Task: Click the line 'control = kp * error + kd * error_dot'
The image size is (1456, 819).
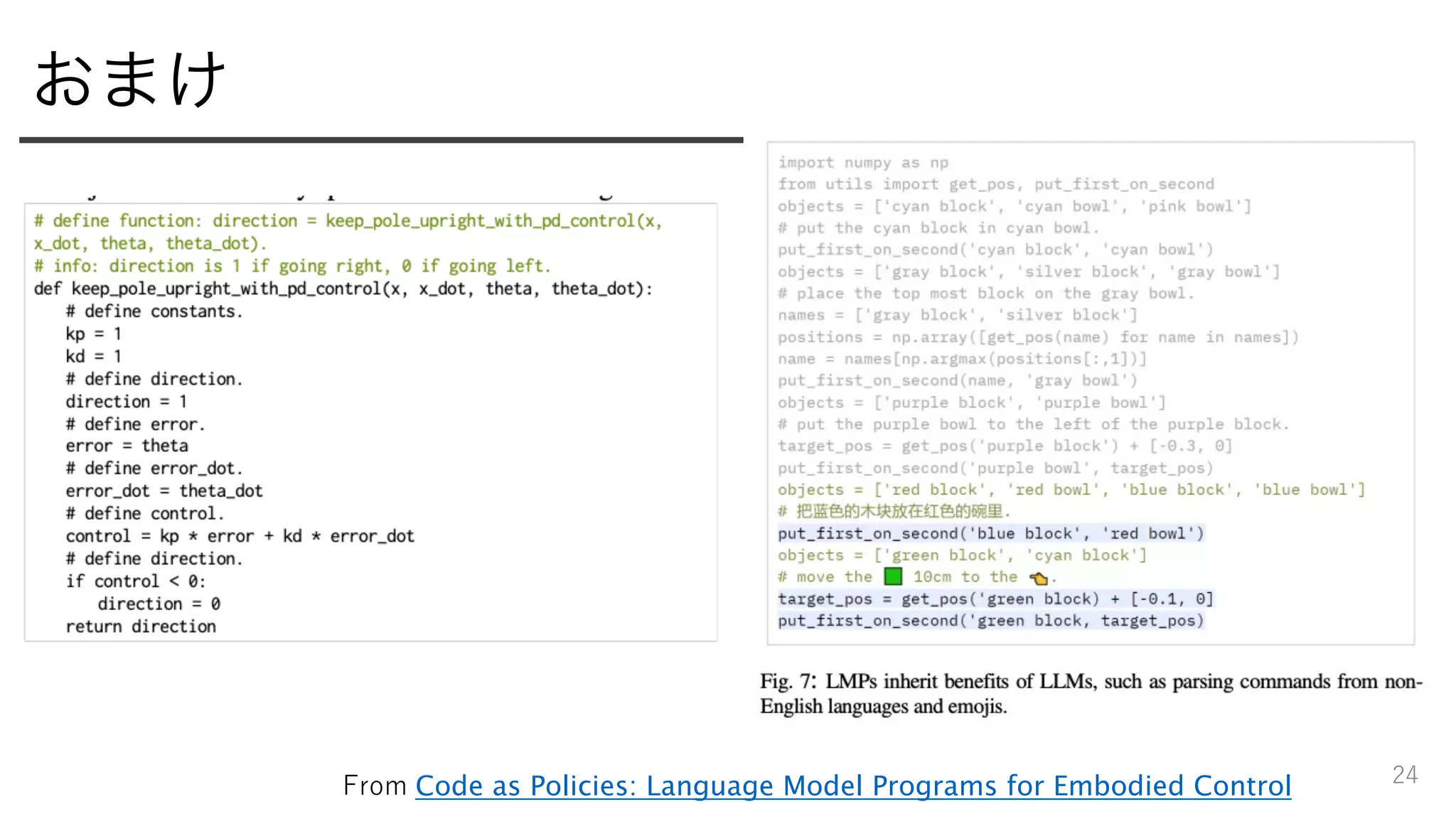Action: click(x=240, y=536)
